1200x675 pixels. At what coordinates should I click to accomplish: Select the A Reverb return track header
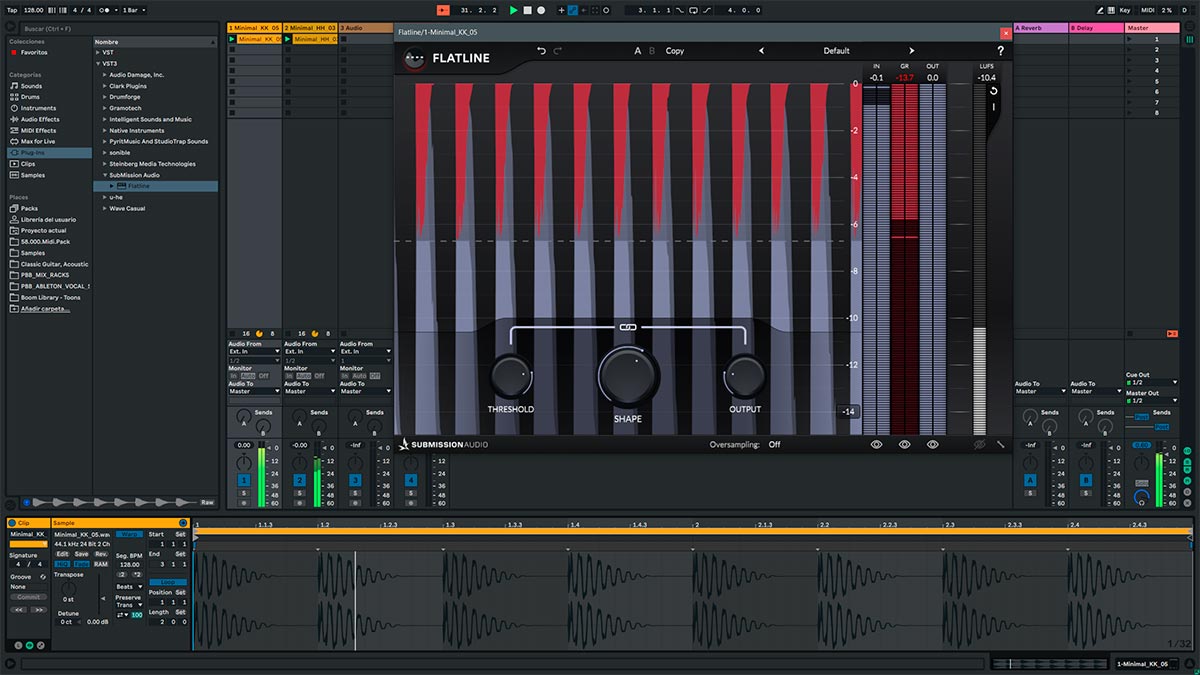point(1040,28)
